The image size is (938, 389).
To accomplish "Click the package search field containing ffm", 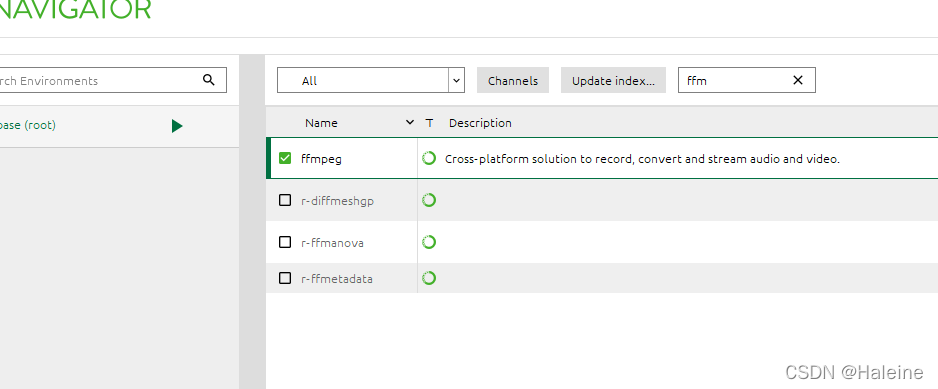I will coord(747,80).
